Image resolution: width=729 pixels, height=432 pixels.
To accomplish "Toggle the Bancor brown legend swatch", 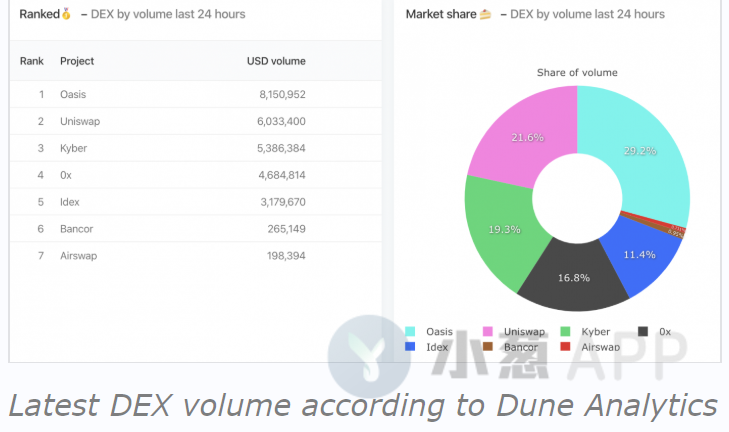I will click(488, 346).
